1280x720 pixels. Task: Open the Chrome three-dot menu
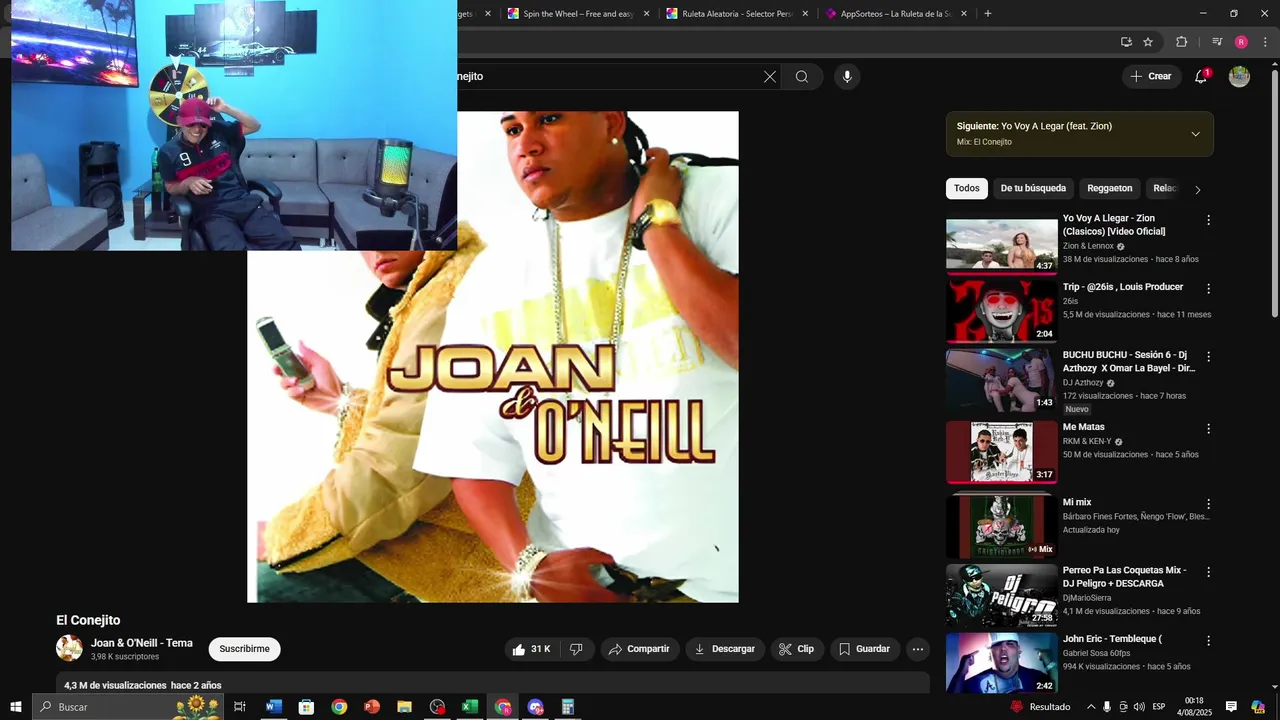click(x=1265, y=42)
